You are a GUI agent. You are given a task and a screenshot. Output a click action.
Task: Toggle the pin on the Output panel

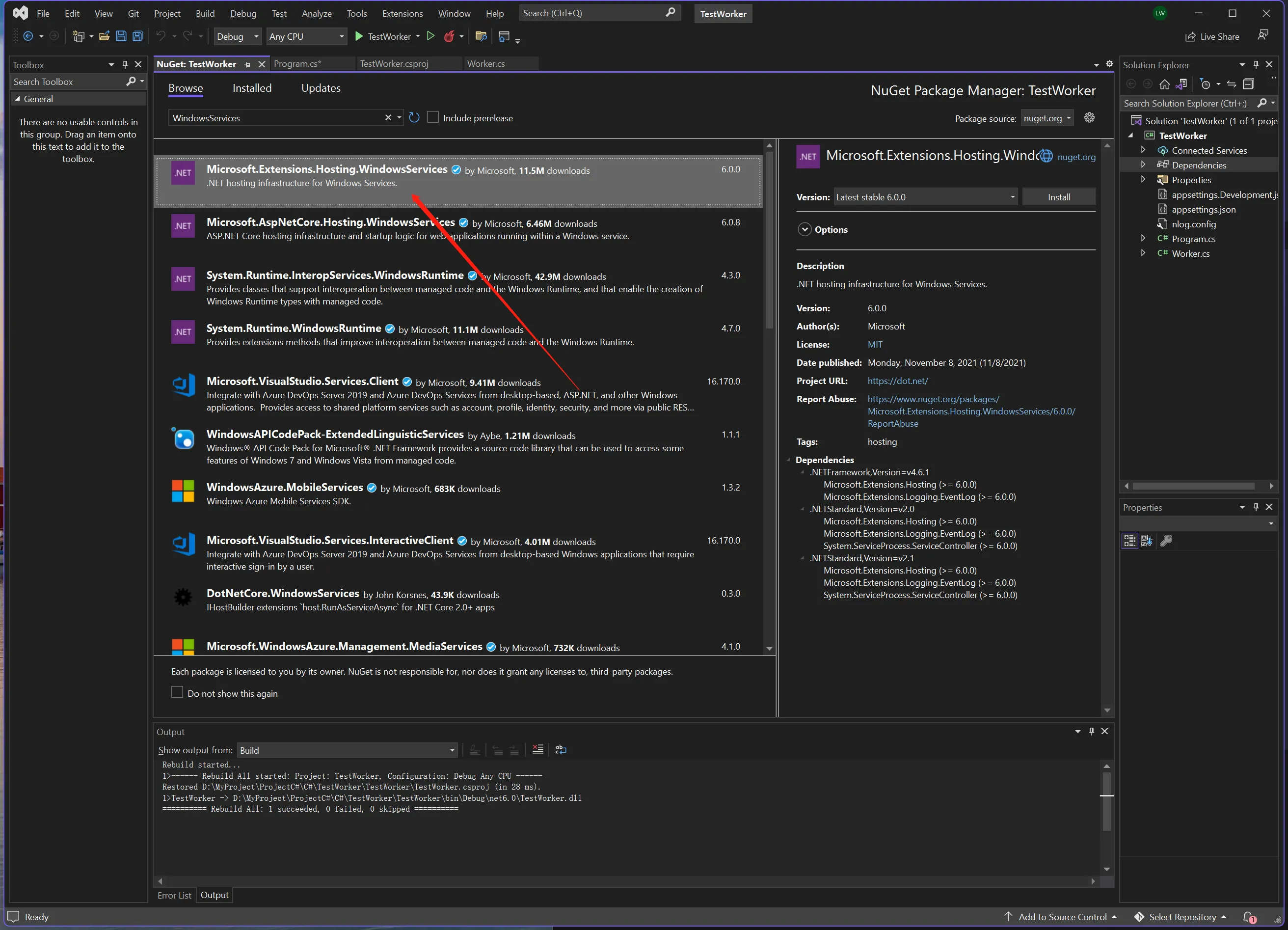pos(1091,731)
